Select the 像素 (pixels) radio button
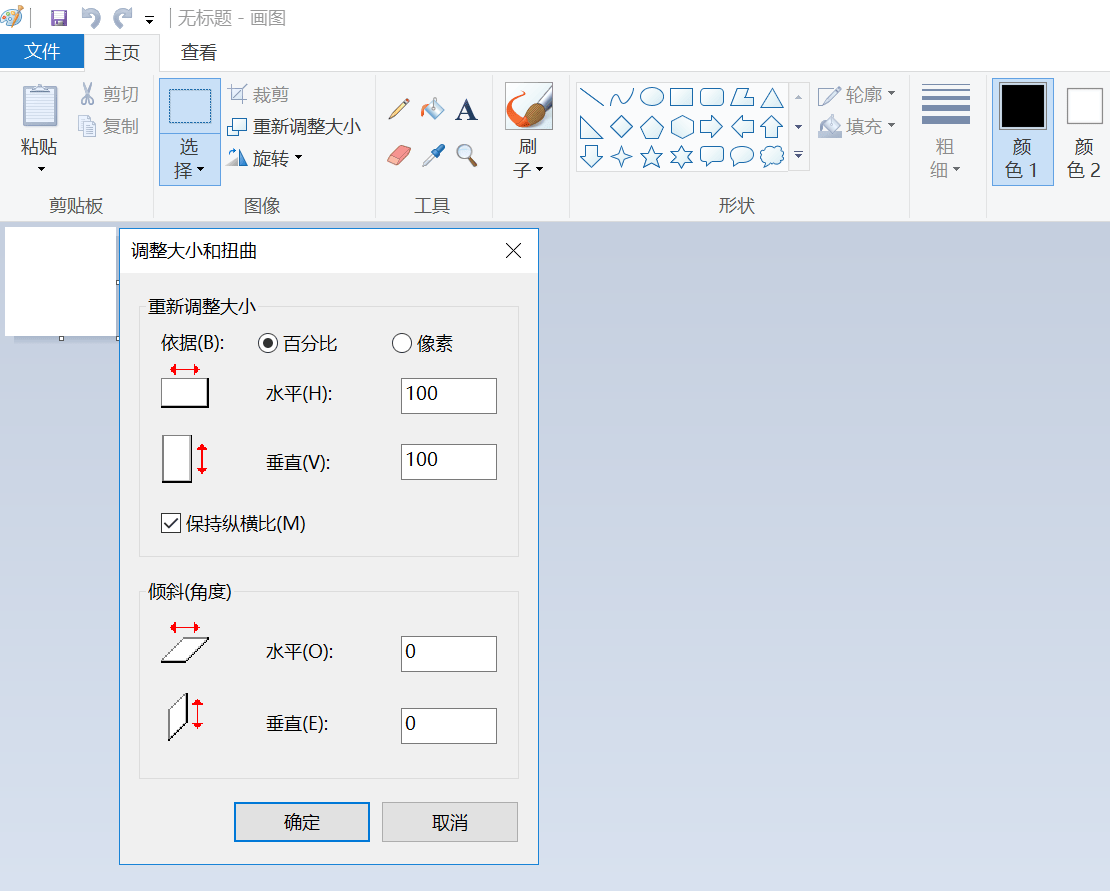The image size is (1110, 891). pos(402,343)
